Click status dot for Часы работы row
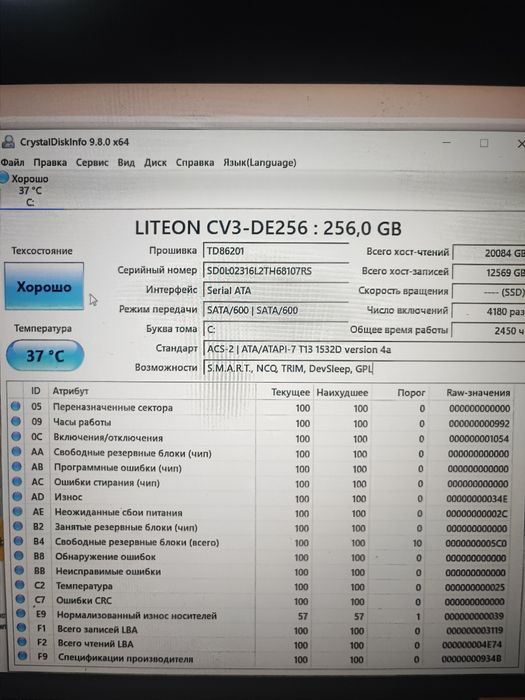The width and height of the screenshot is (525, 700). (16, 421)
